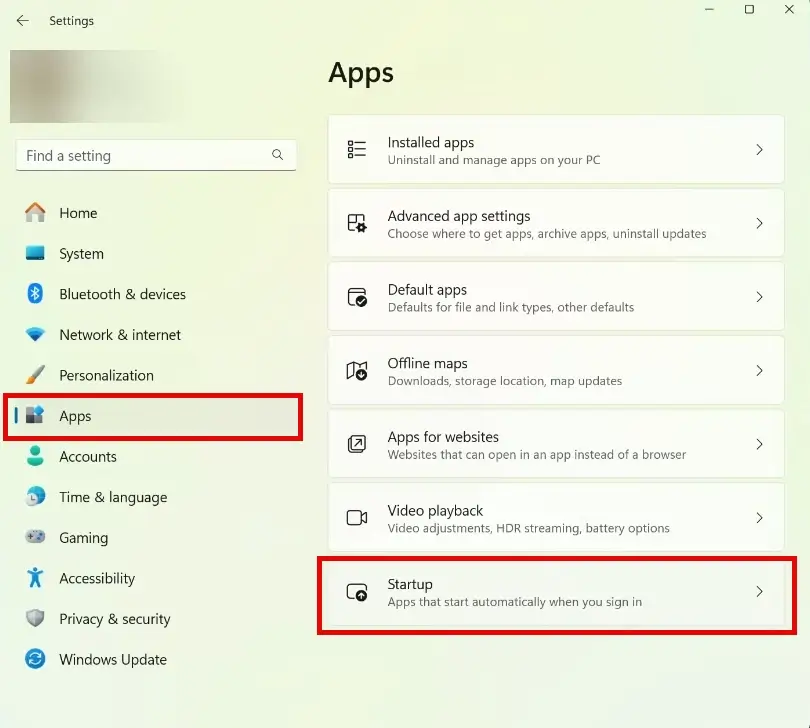Click the Accounts person icon
The height and width of the screenshot is (728, 810).
pyautogui.click(x=35, y=456)
